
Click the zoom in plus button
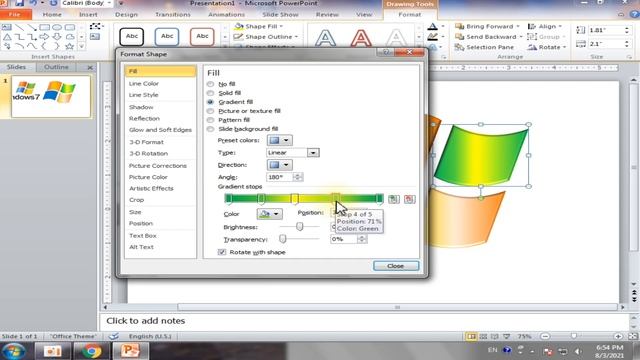click(618, 336)
